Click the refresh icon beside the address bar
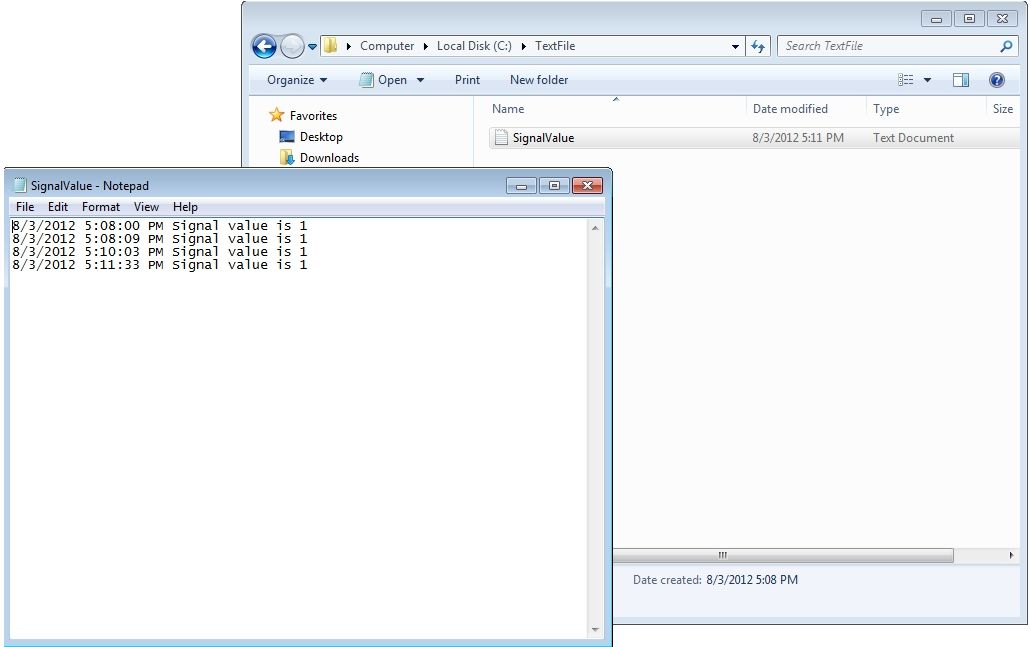Viewport: 1030px width, 647px height. click(x=758, y=45)
